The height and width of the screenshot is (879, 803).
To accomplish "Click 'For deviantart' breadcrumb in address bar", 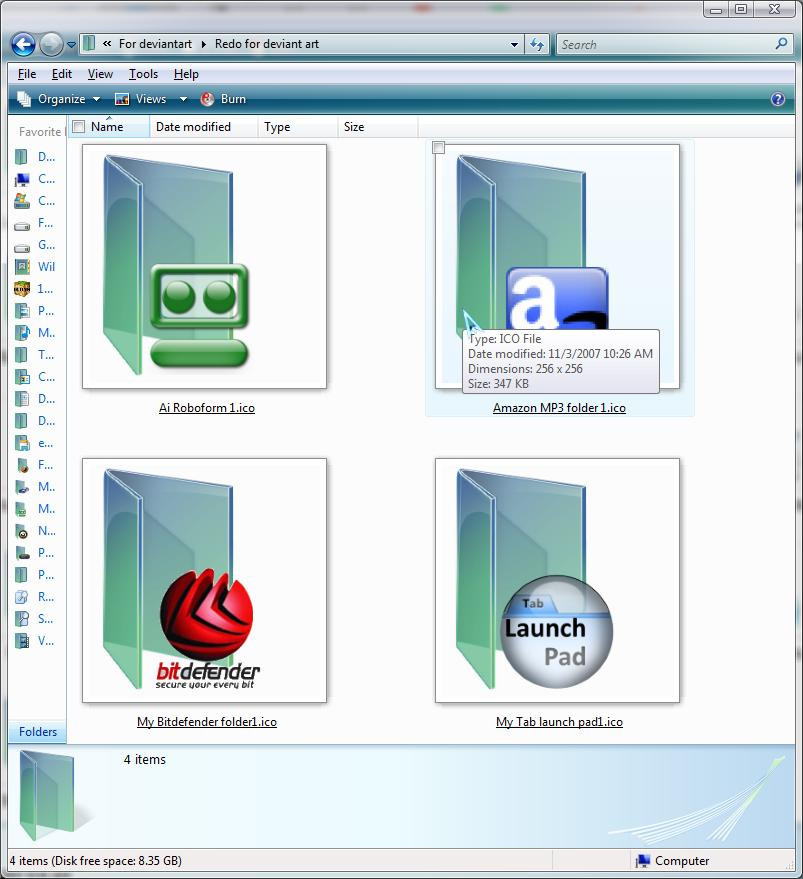I will pos(155,44).
